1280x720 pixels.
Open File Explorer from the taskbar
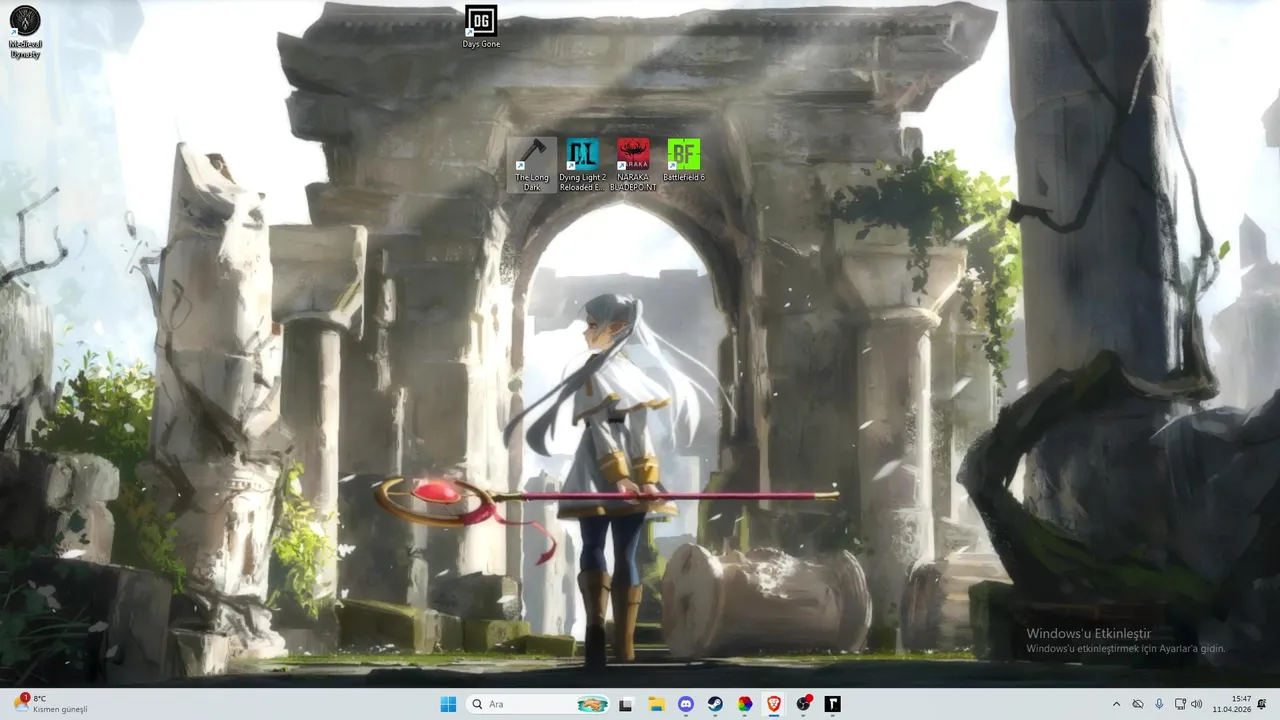pyautogui.click(x=656, y=704)
